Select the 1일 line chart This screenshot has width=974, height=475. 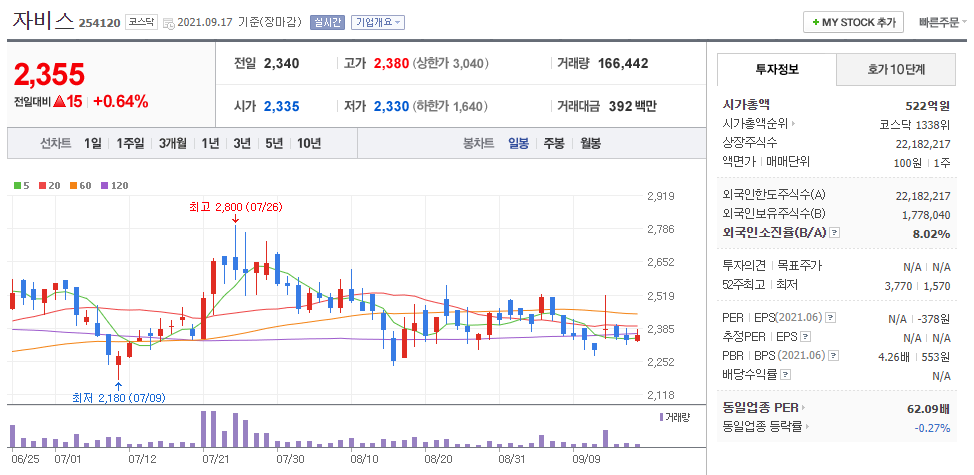click(x=93, y=144)
